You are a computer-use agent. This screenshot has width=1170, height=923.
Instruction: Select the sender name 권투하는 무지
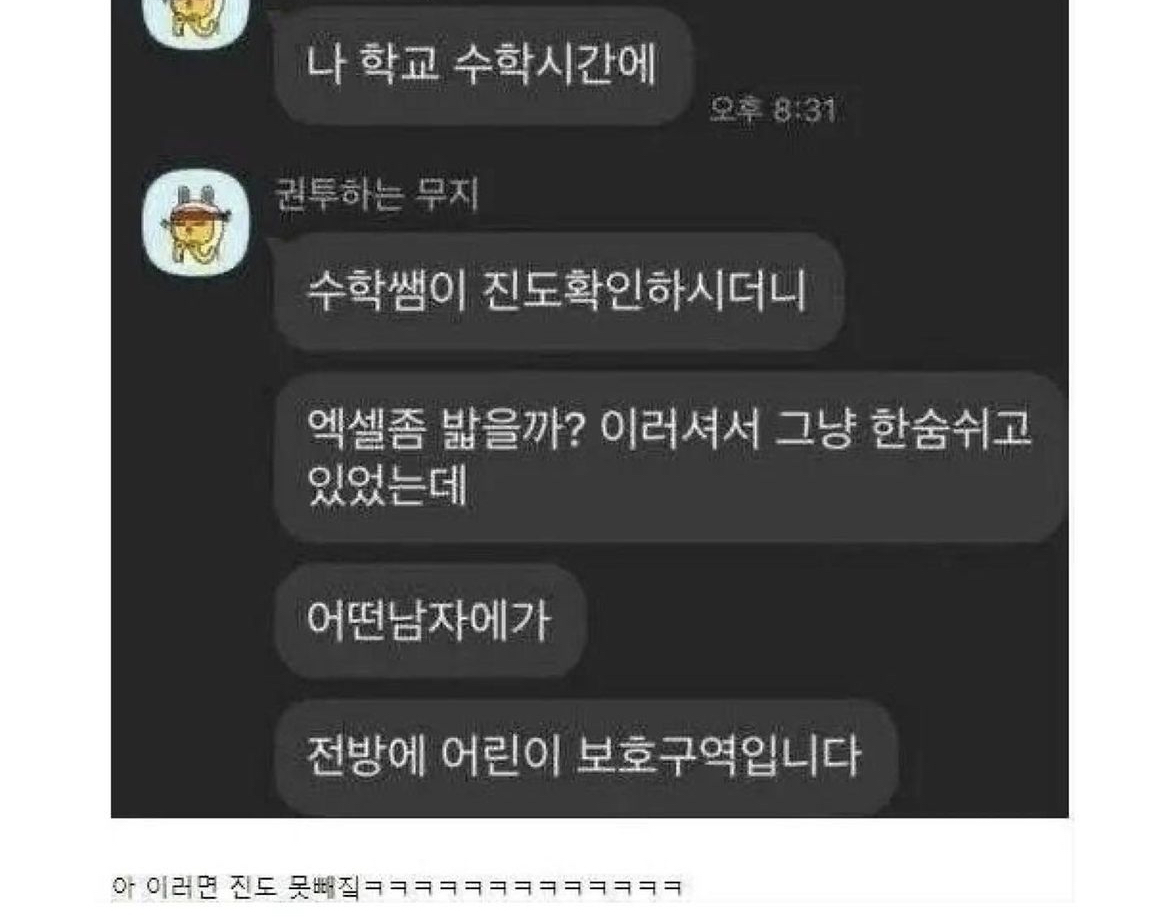376,195
